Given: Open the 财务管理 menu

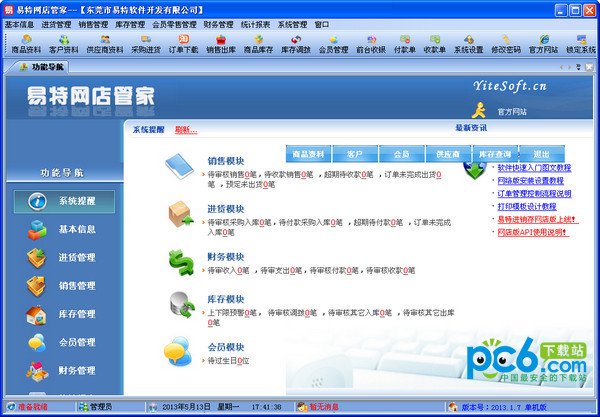Looking at the screenshot, I should point(218,25).
